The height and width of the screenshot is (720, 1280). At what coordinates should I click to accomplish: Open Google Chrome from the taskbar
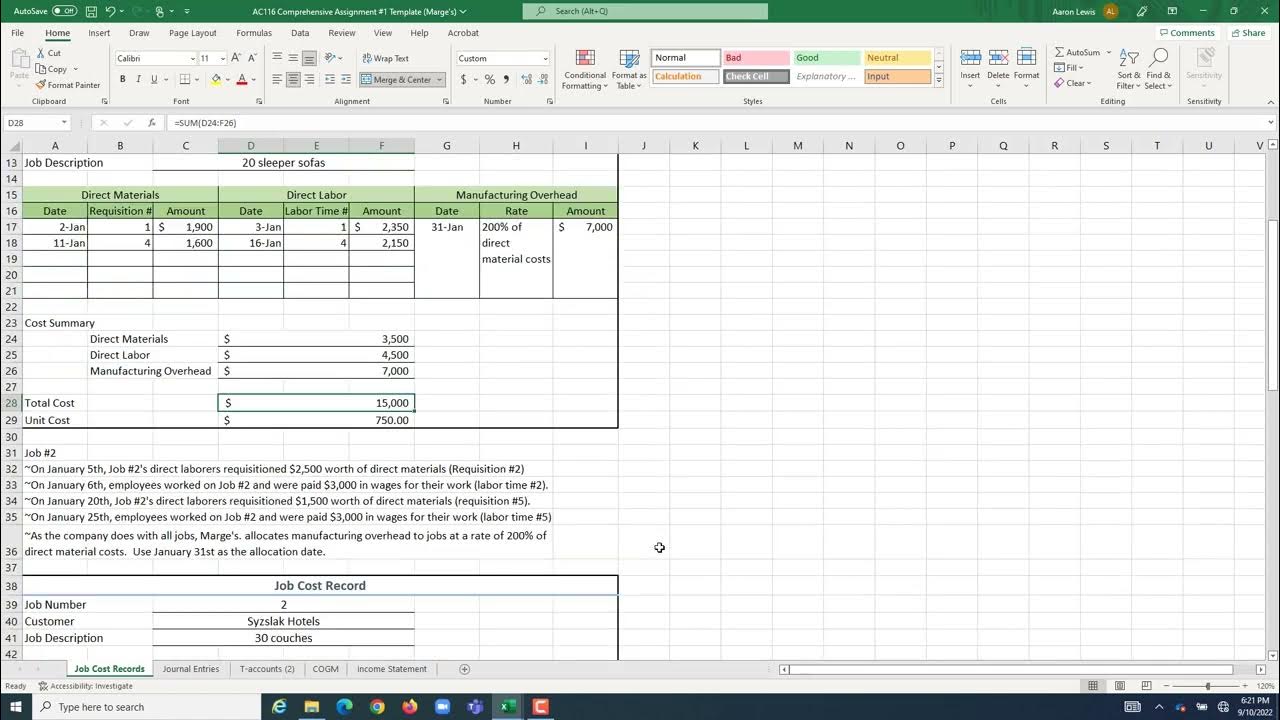pos(377,707)
